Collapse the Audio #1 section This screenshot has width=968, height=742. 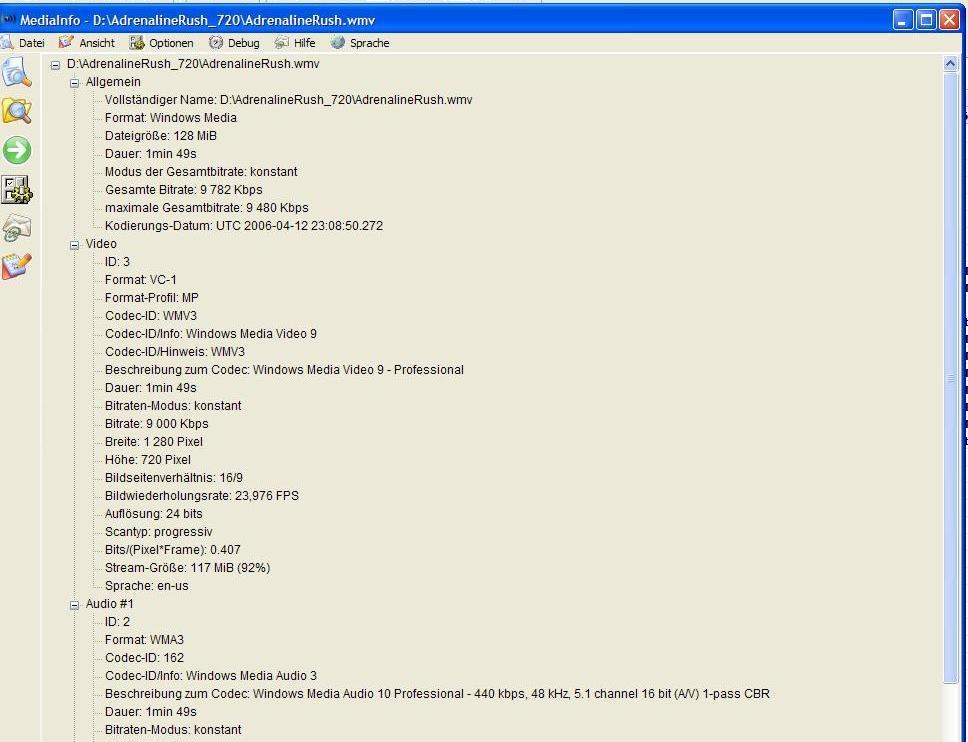[x=75, y=605]
